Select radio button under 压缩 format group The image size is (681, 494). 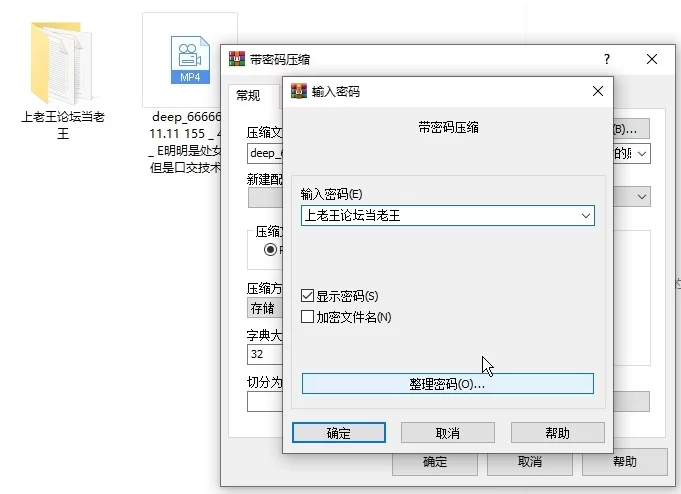[x=270, y=249]
